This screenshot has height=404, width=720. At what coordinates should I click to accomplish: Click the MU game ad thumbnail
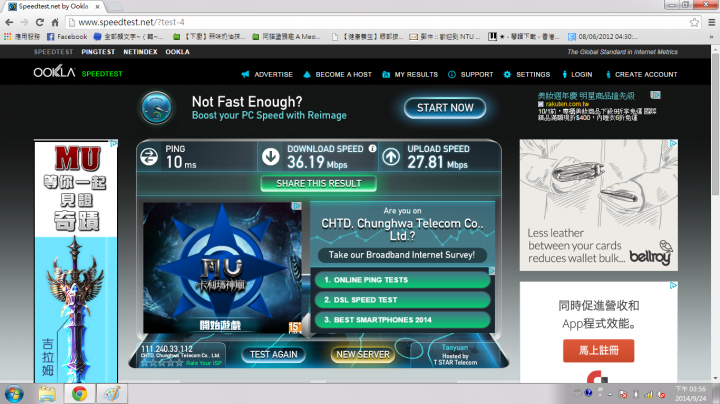[222, 268]
